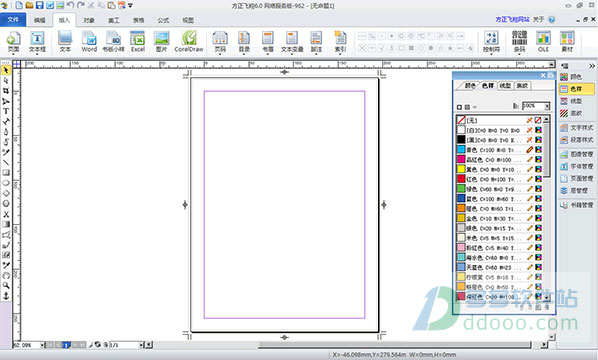Select the Hand pan tool in toolbox
598x360 pixels.
pos(6,275)
